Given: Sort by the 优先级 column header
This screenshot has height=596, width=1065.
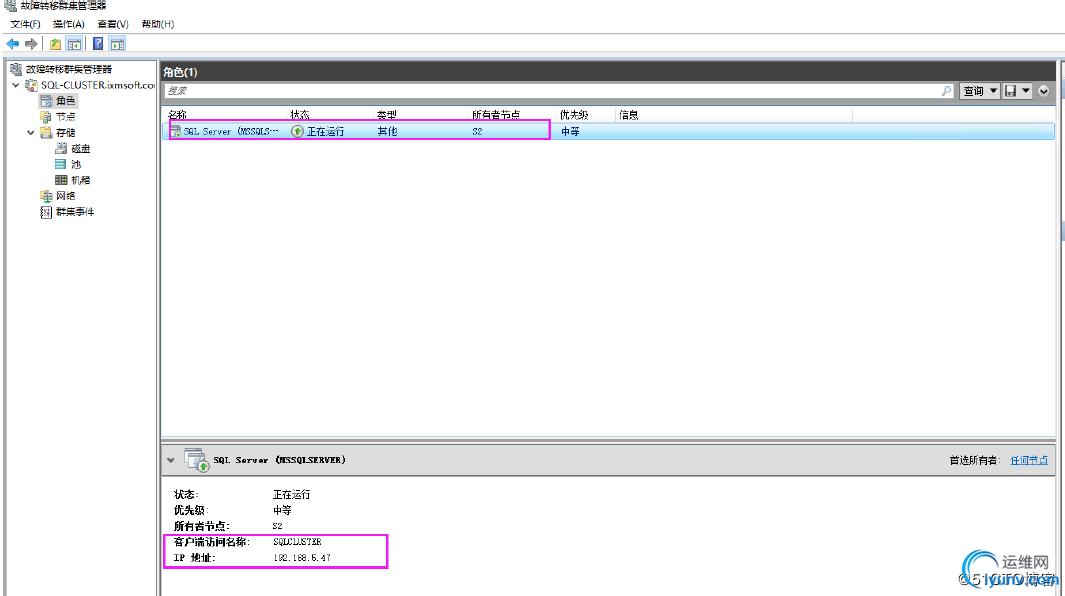Looking at the screenshot, I should [574, 115].
